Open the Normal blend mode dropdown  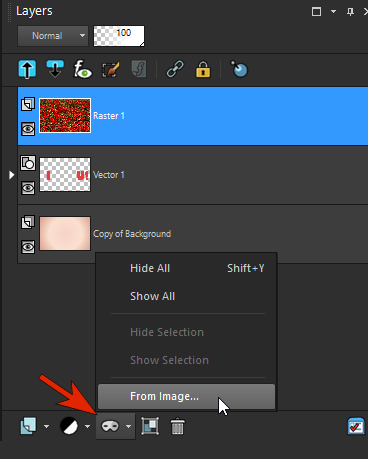pos(53,36)
